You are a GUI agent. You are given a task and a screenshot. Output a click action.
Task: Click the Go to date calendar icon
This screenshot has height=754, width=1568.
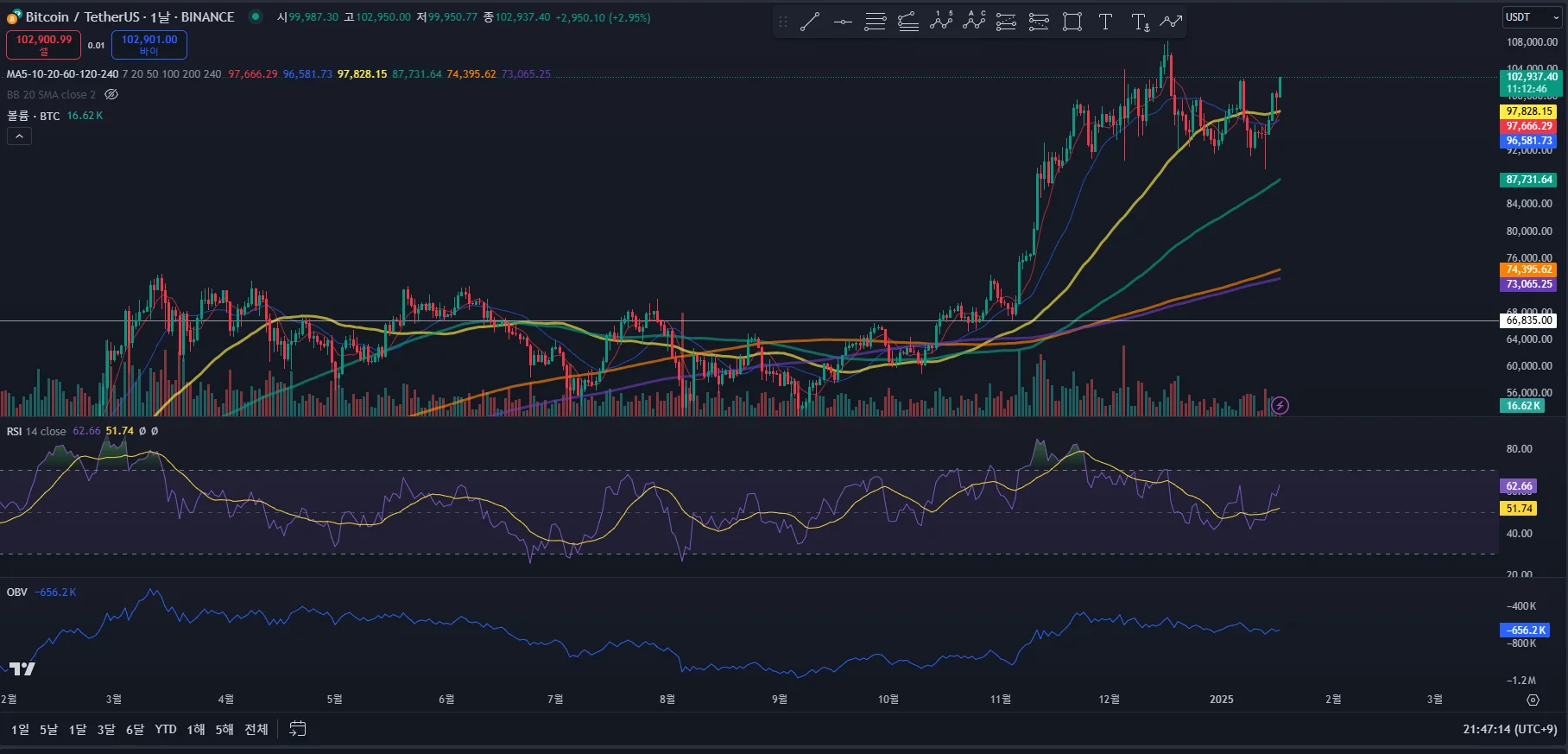[x=298, y=729]
